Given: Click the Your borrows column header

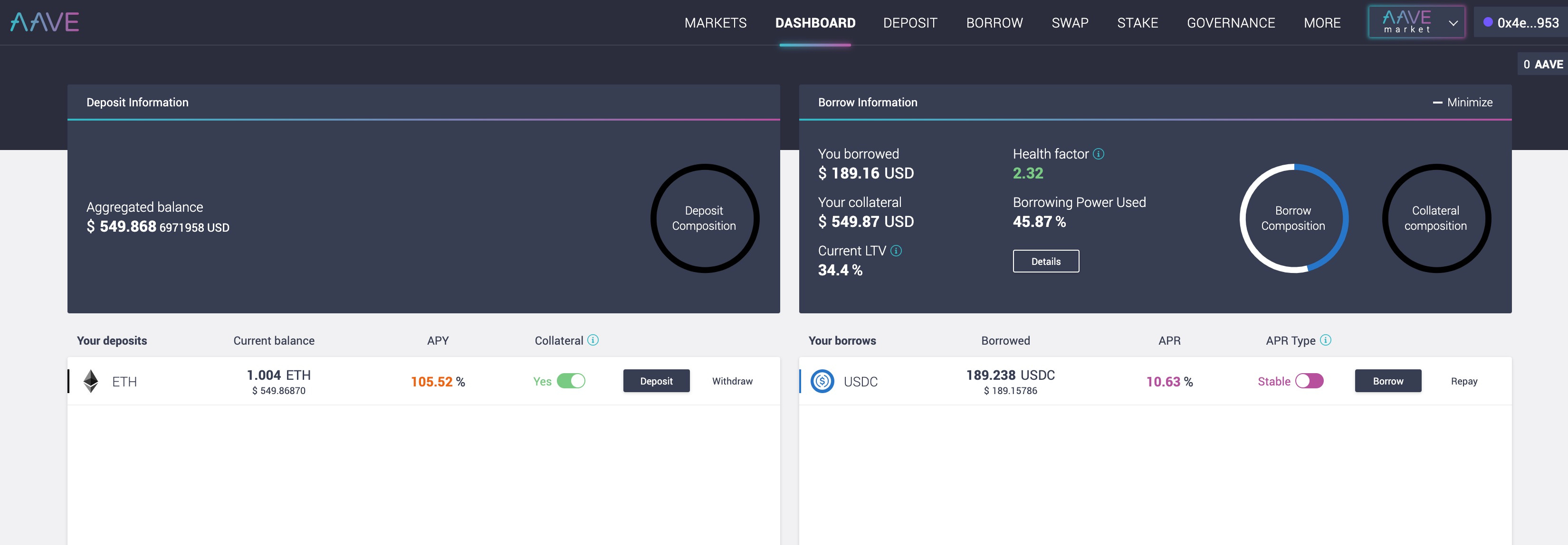Looking at the screenshot, I should 842,341.
